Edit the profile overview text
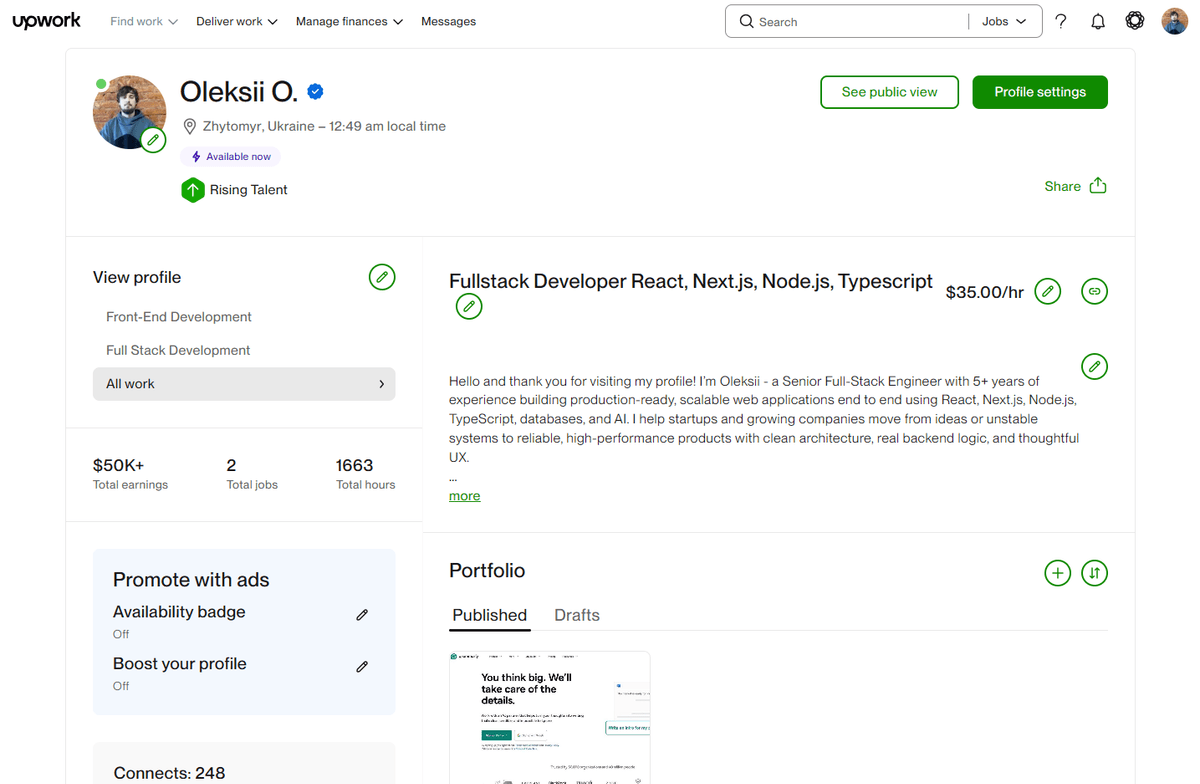 (1093, 366)
